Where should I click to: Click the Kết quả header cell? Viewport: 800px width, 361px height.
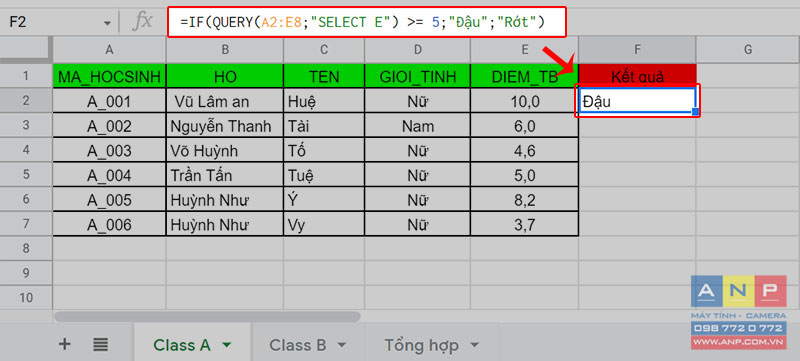637,76
